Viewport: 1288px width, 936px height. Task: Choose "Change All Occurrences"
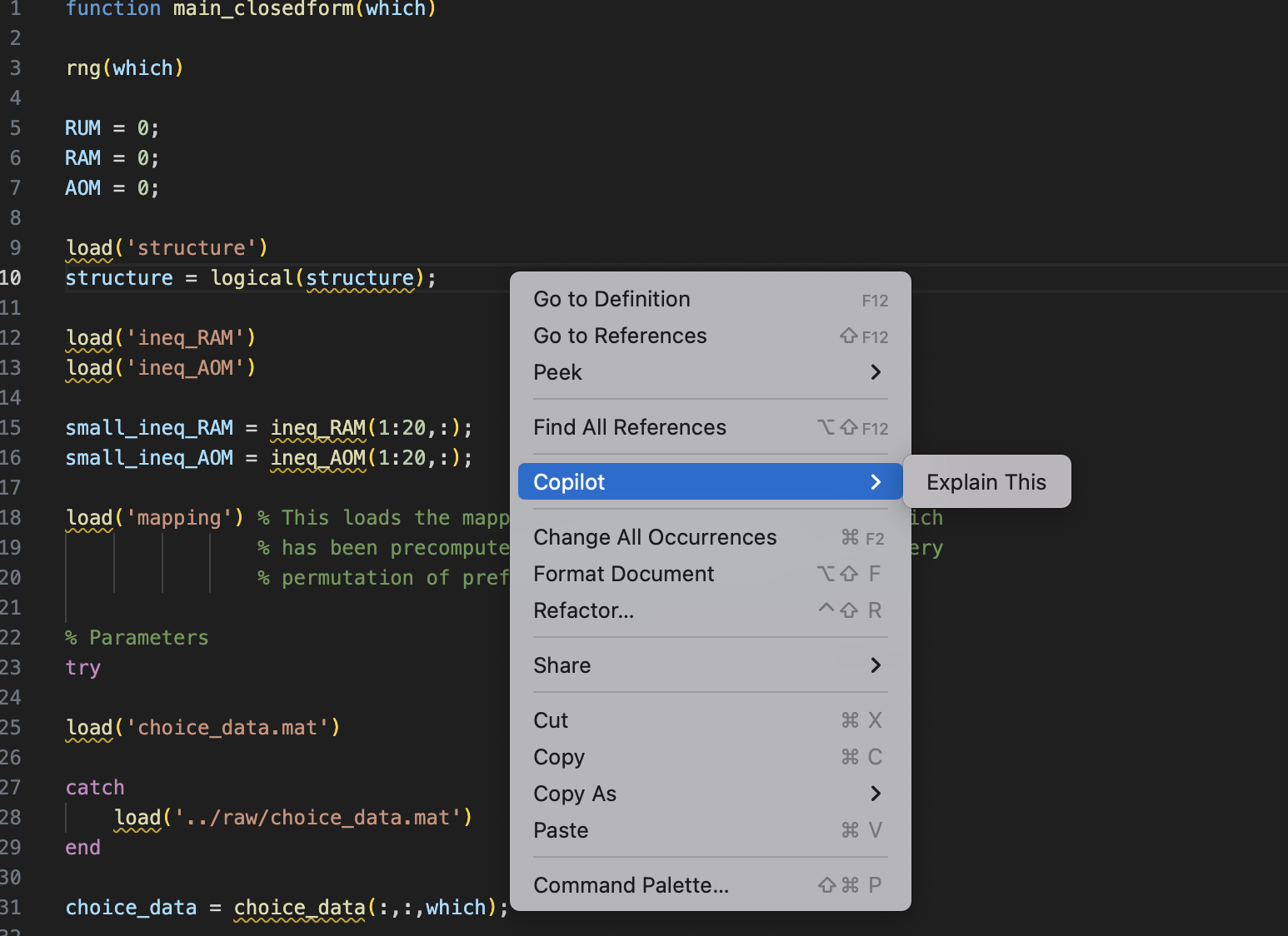click(x=655, y=537)
